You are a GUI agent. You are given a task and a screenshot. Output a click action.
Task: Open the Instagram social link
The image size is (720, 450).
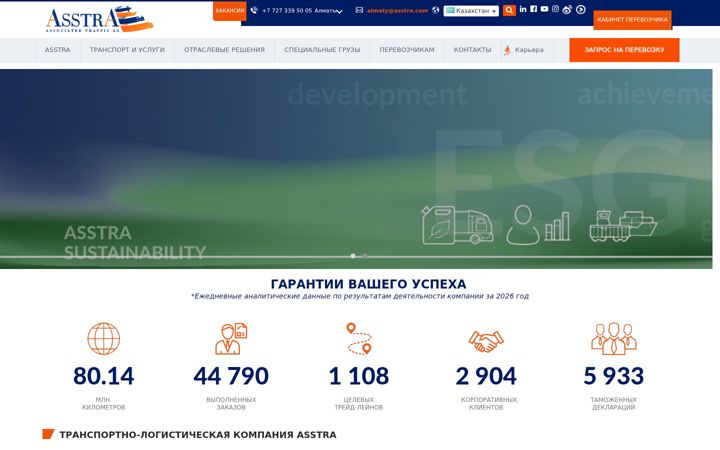(556, 9)
